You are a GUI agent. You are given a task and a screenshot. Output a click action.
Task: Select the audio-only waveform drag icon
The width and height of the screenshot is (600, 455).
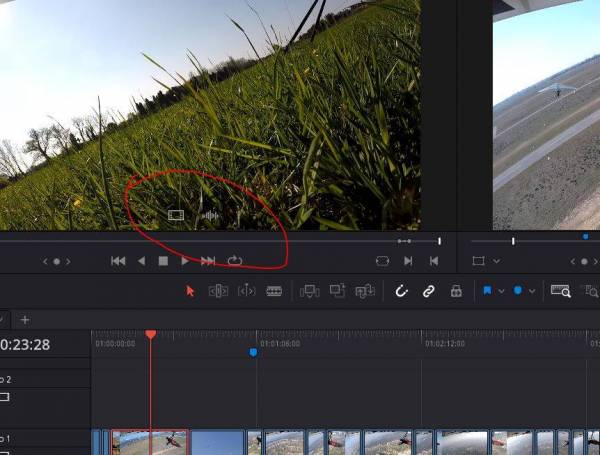210,215
